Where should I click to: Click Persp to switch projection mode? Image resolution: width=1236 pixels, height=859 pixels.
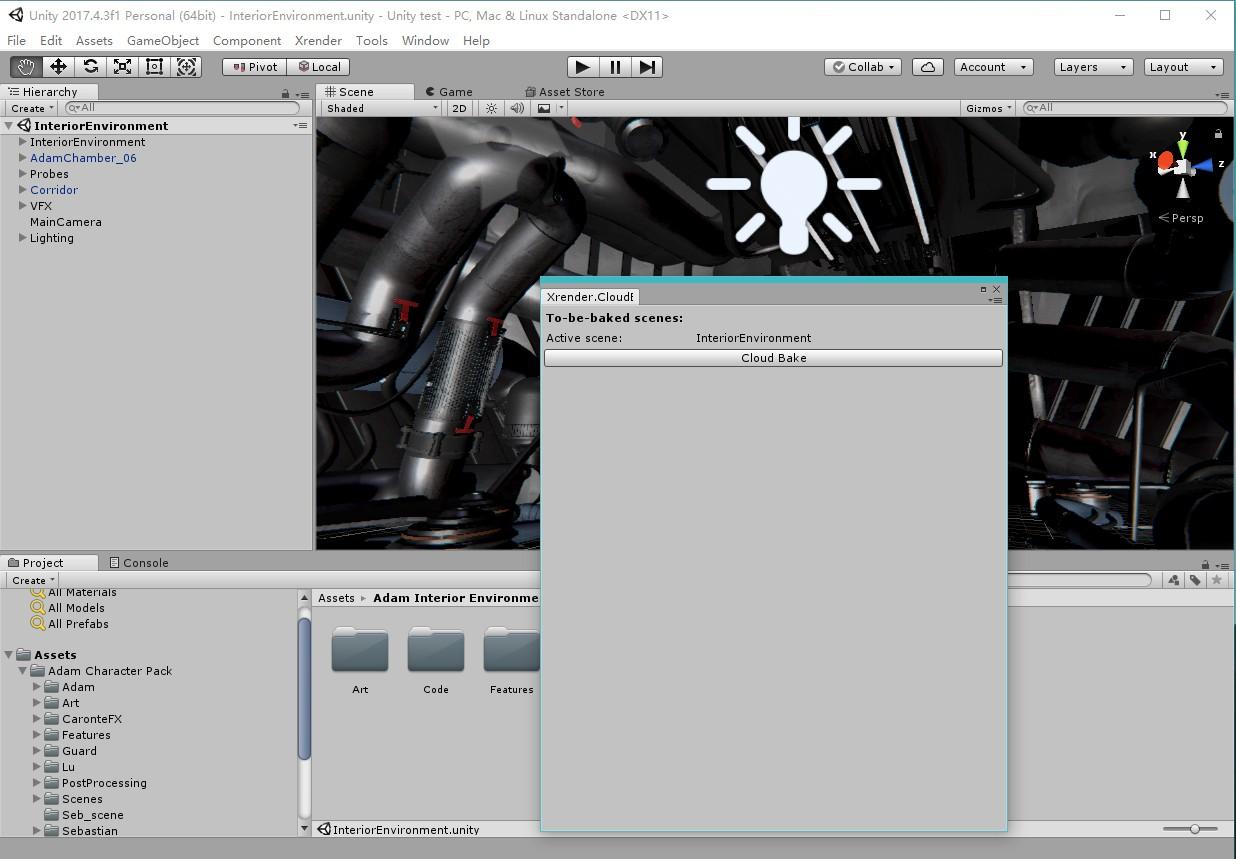click(1186, 217)
